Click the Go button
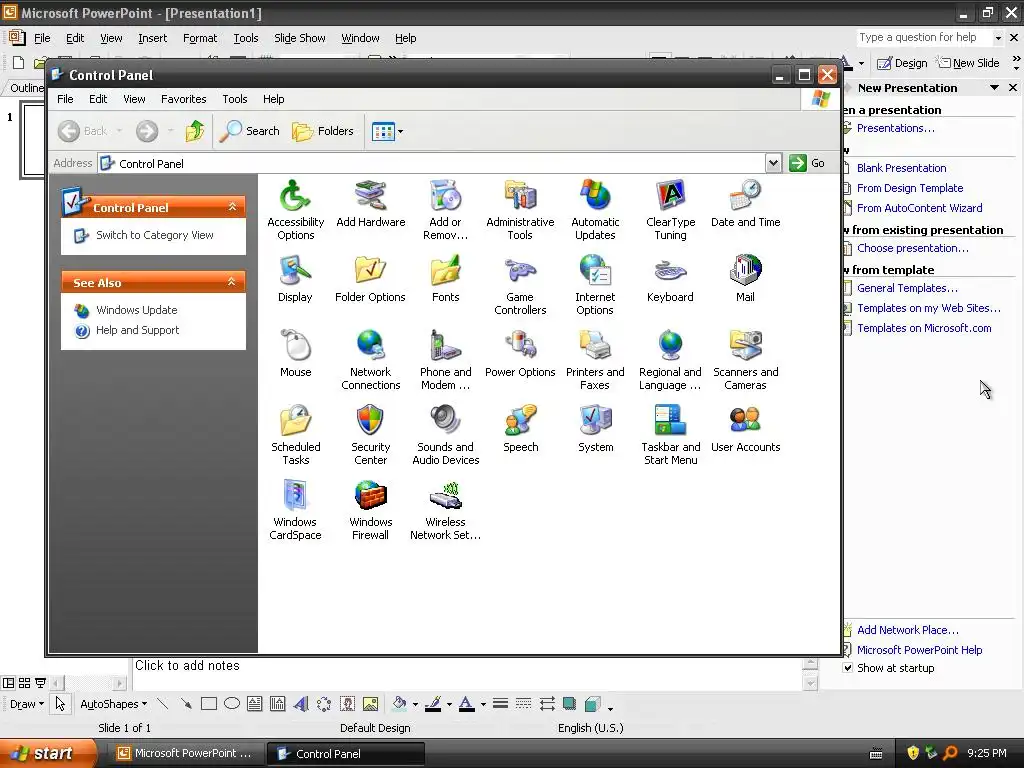 807,163
